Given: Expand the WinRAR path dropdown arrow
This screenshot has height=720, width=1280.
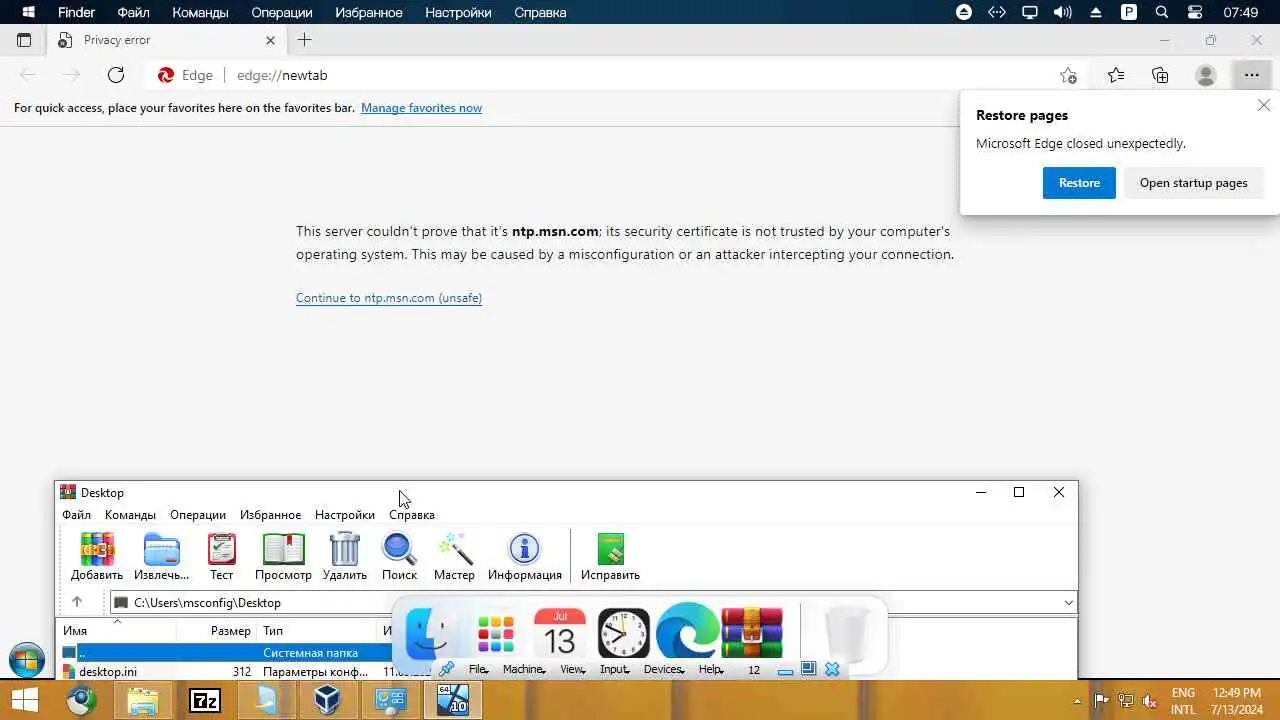Looking at the screenshot, I should click(x=1068, y=602).
